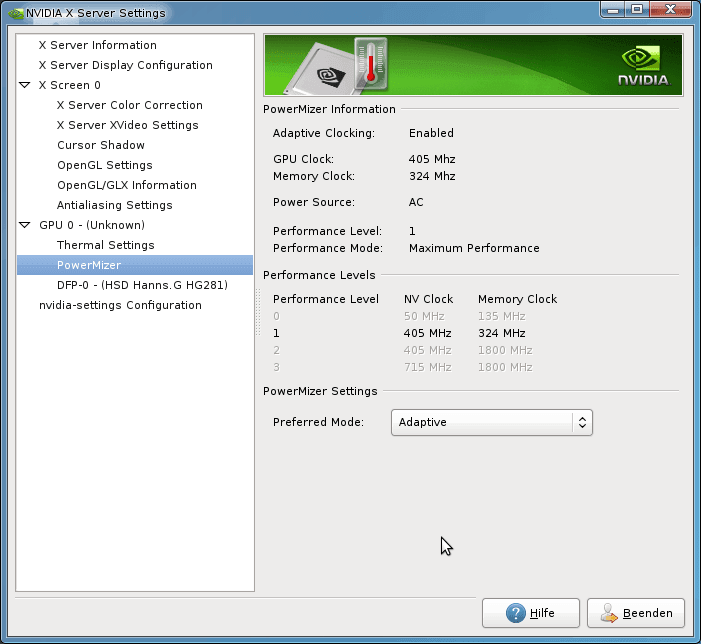Collapse the GPU 0 tree node
The width and height of the screenshot is (701, 644).
pyautogui.click(x=25, y=225)
